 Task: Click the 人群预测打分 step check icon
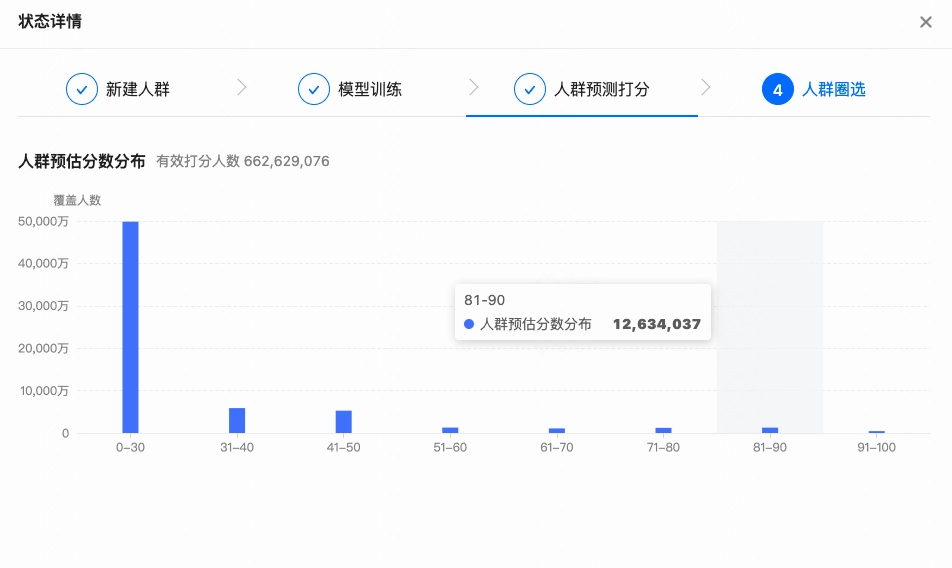(x=530, y=89)
